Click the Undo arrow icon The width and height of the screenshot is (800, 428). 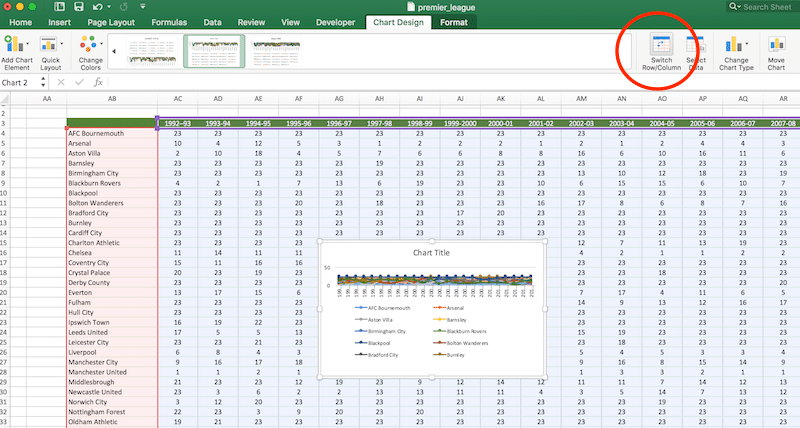97,7
